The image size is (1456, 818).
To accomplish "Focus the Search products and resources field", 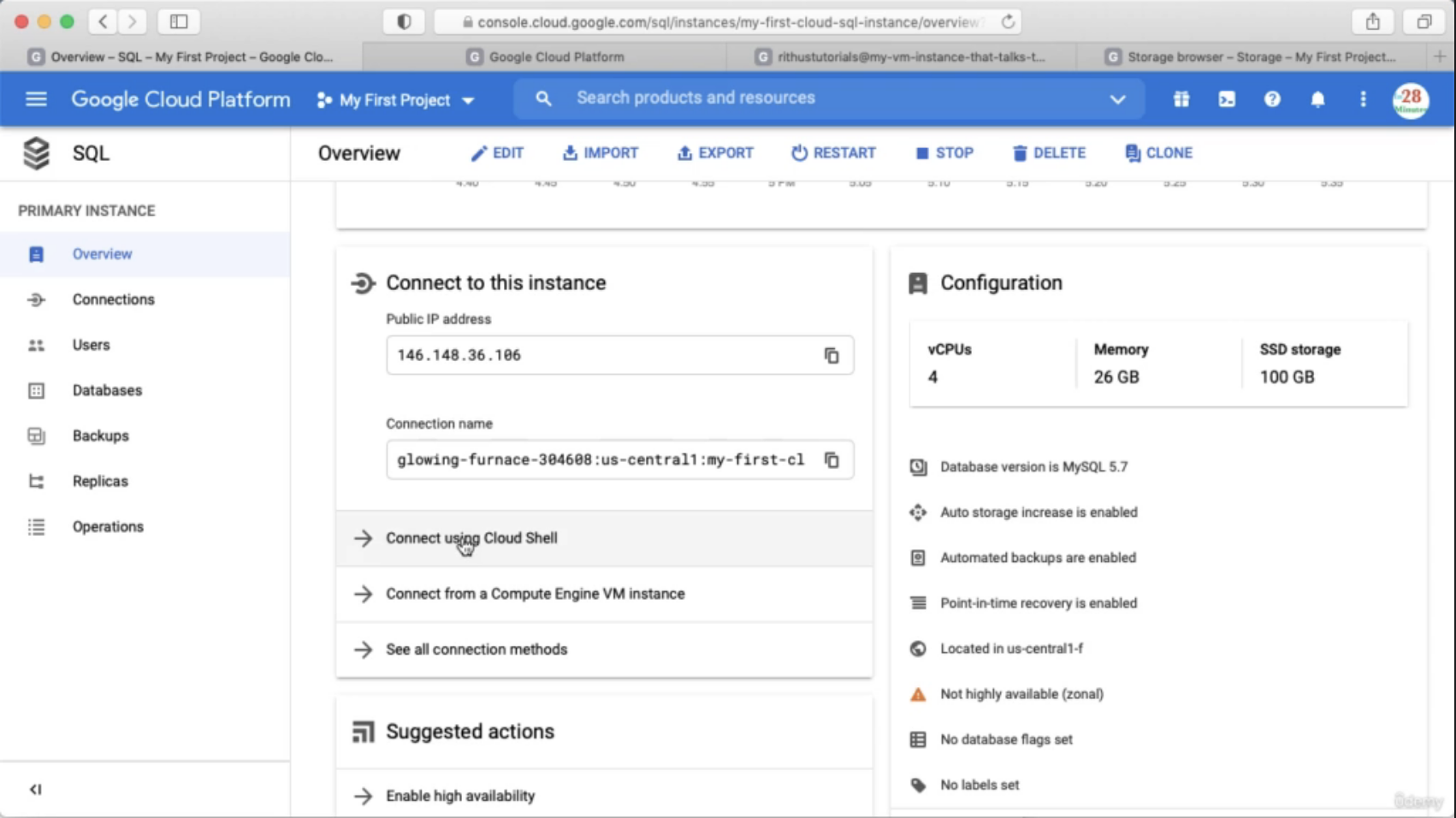I will point(828,98).
